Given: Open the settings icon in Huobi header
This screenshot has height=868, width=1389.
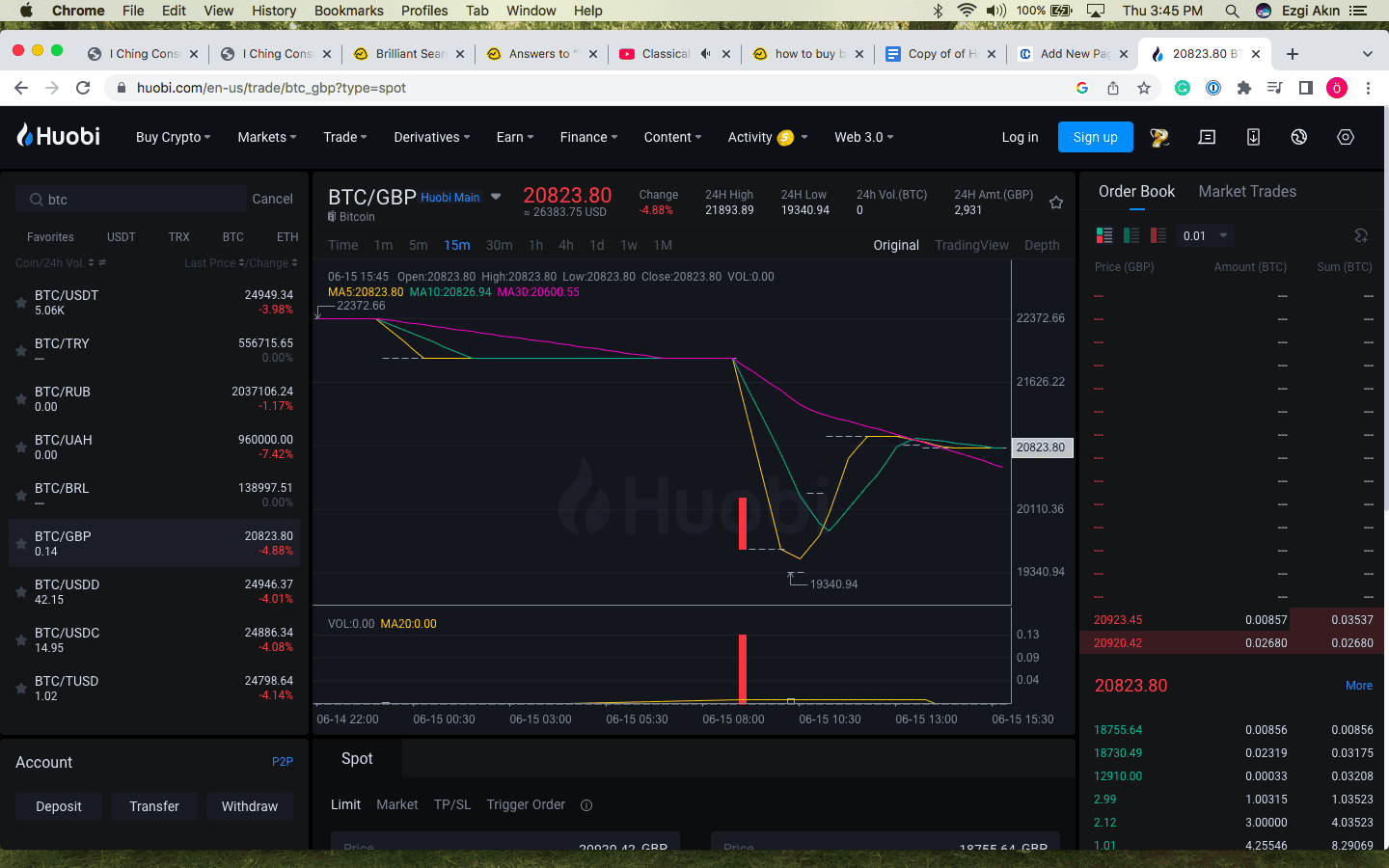Looking at the screenshot, I should (1346, 137).
